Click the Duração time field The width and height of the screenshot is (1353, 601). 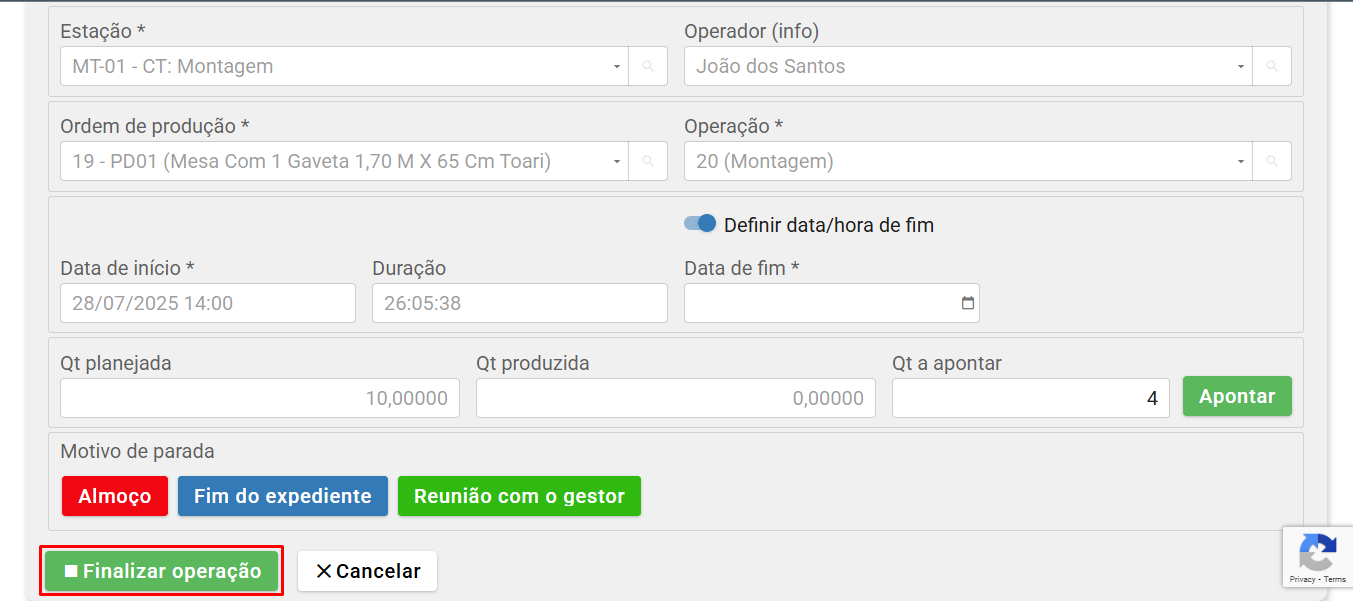[x=519, y=303]
